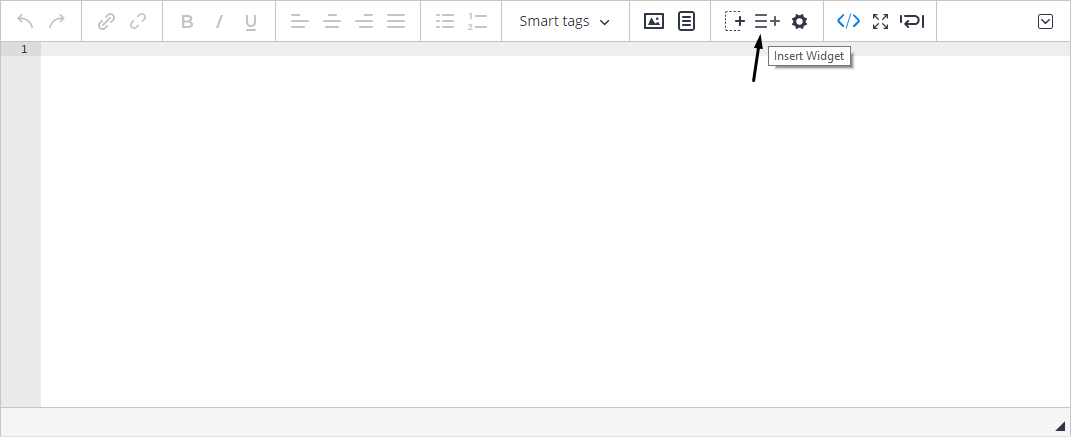The width and height of the screenshot is (1071, 437).
Task: Insert a numbered list
Action: [x=477, y=21]
